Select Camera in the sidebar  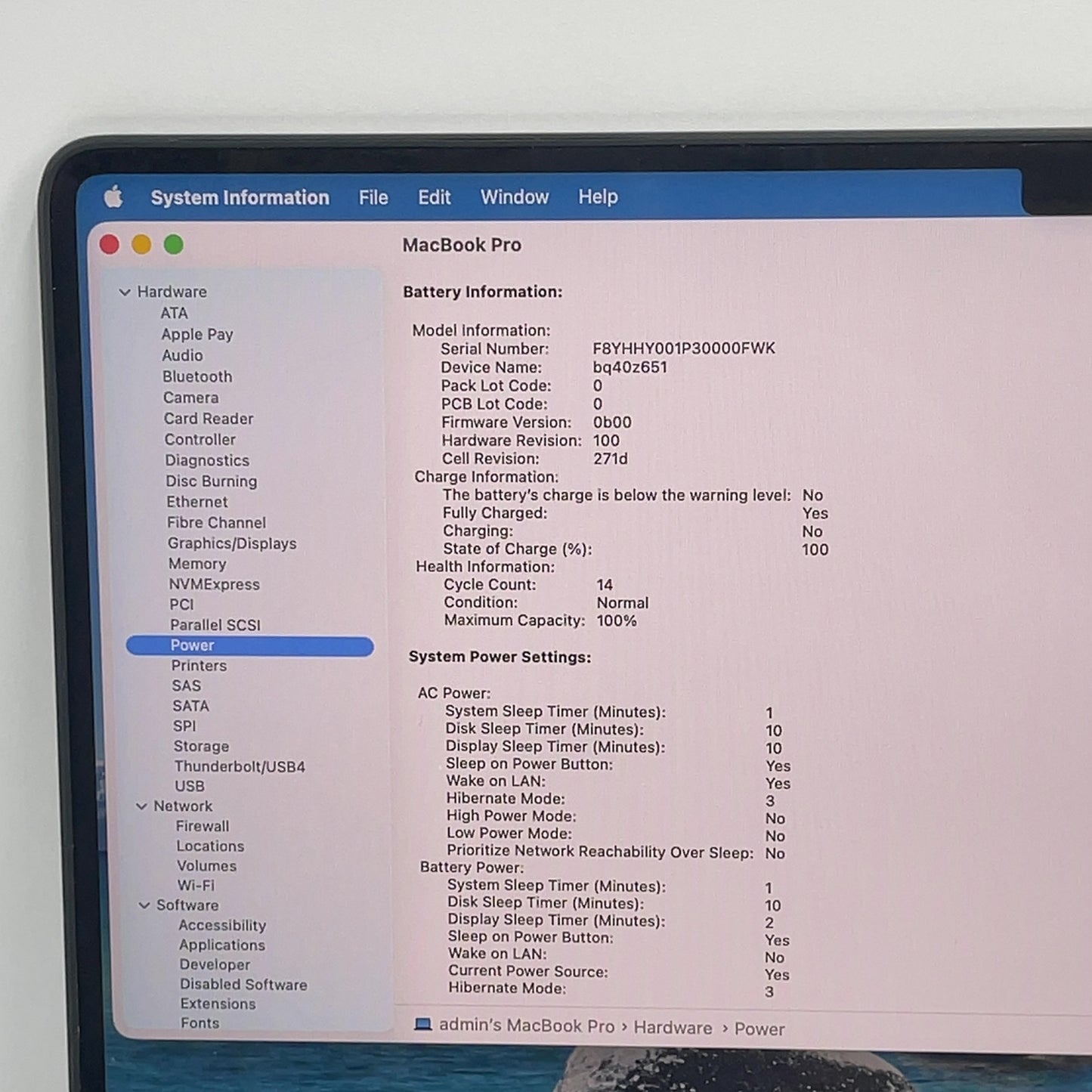pos(190,398)
